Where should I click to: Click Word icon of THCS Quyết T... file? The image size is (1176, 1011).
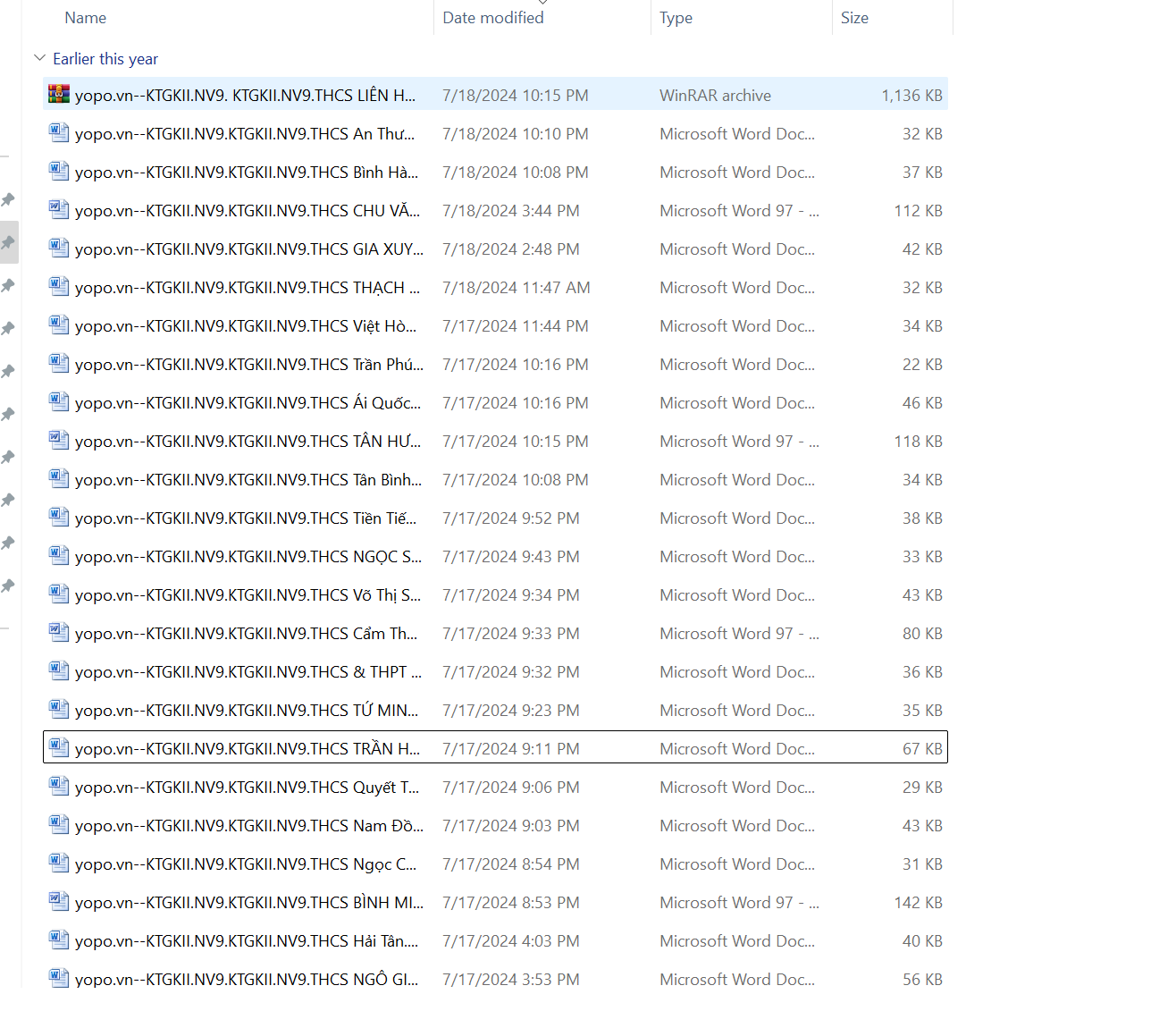click(59, 786)
